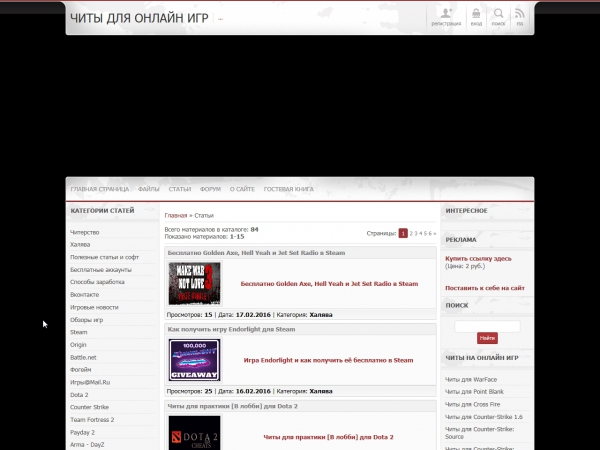The image size is (600, 450).
Task: Go to page 5 of articles
Action: point(425,233)
